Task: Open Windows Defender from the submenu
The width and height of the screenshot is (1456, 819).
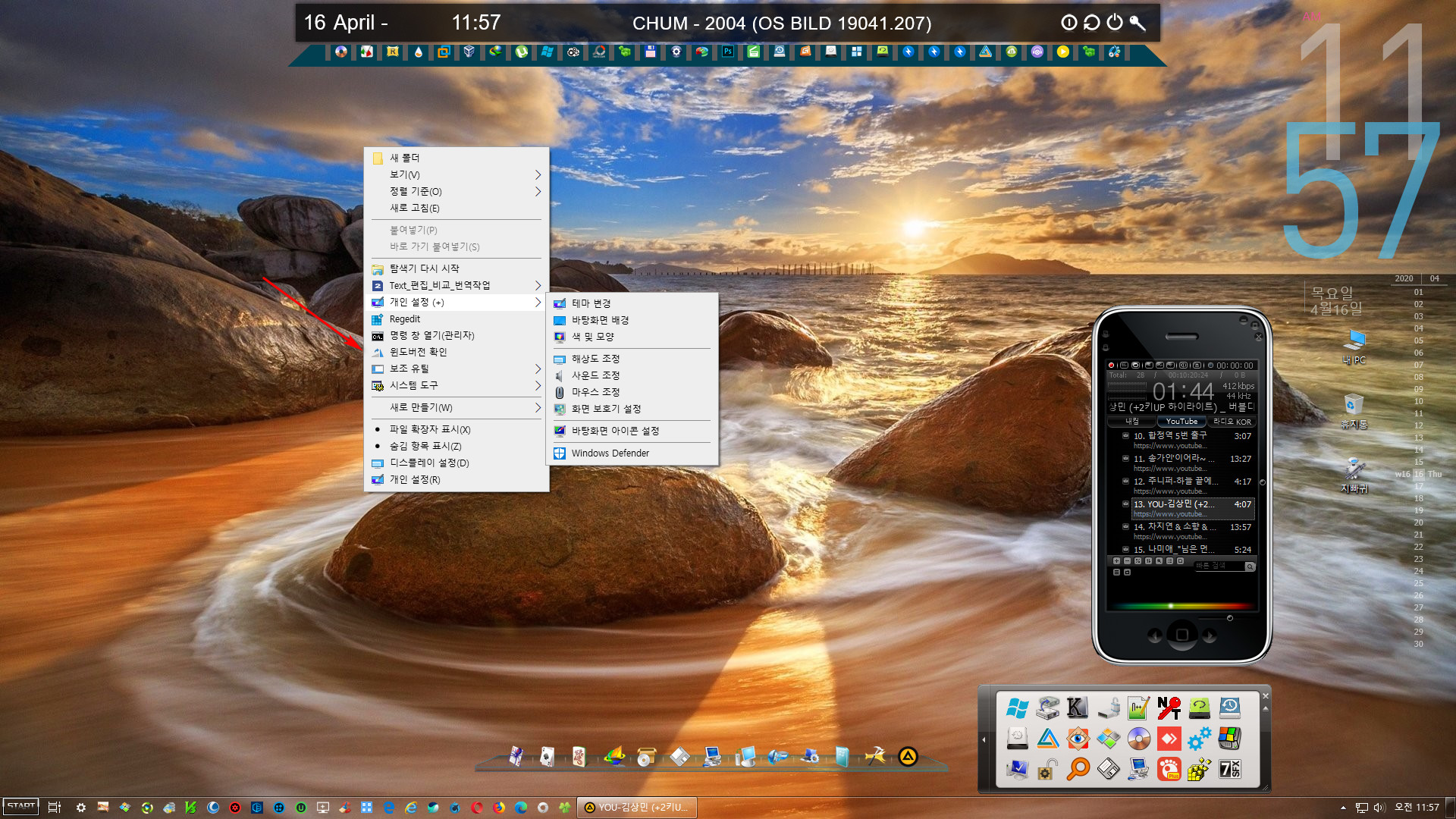Action: click(x=632, y=453)
